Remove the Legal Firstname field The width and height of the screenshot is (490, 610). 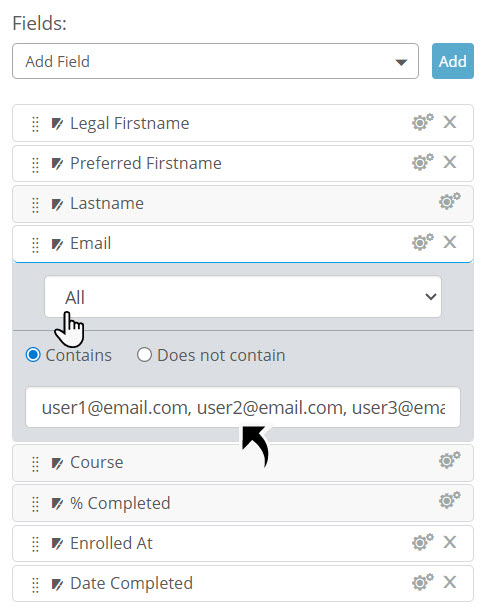pyautogui.click(x=450, y=122)
